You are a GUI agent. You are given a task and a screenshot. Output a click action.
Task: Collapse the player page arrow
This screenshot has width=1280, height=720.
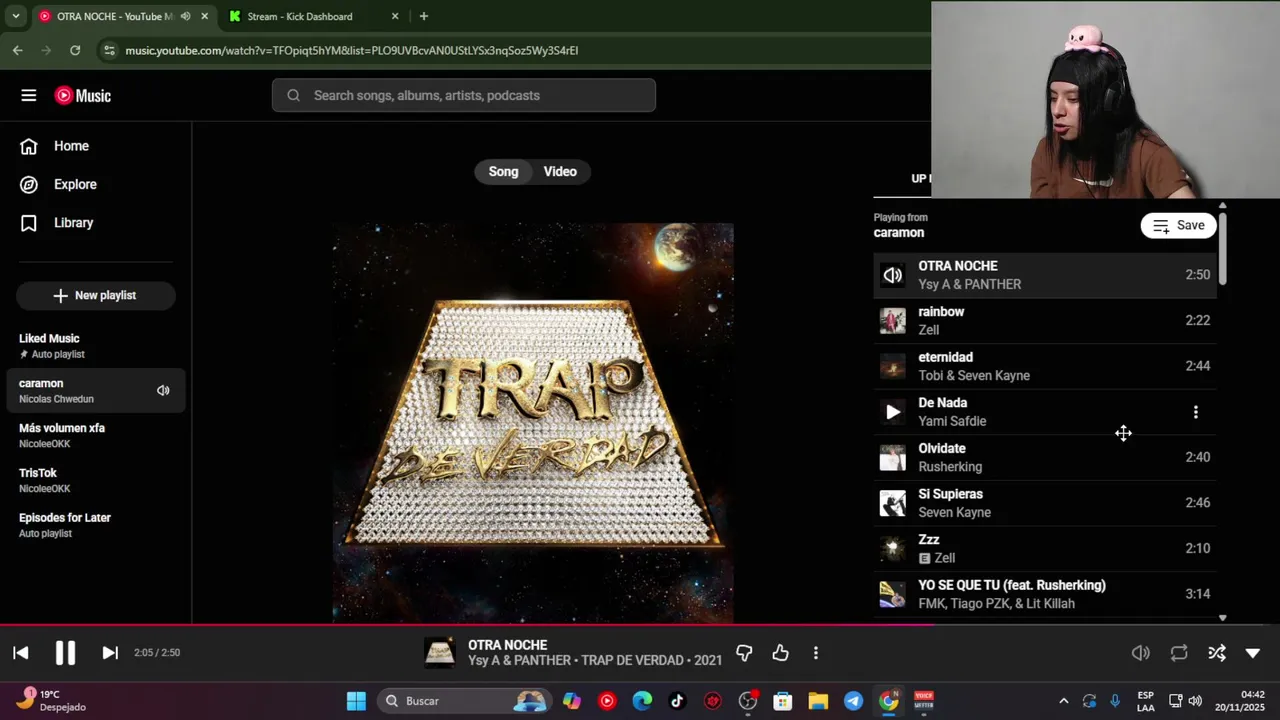[1253, 653]
